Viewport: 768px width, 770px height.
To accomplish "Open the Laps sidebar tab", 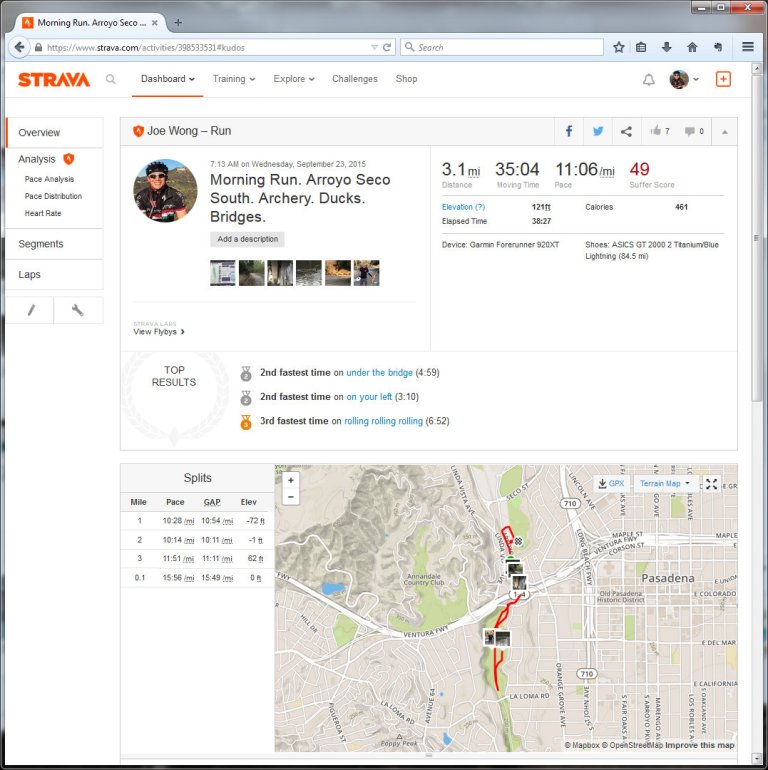I will pyautogui.click(x=55, y=275).
